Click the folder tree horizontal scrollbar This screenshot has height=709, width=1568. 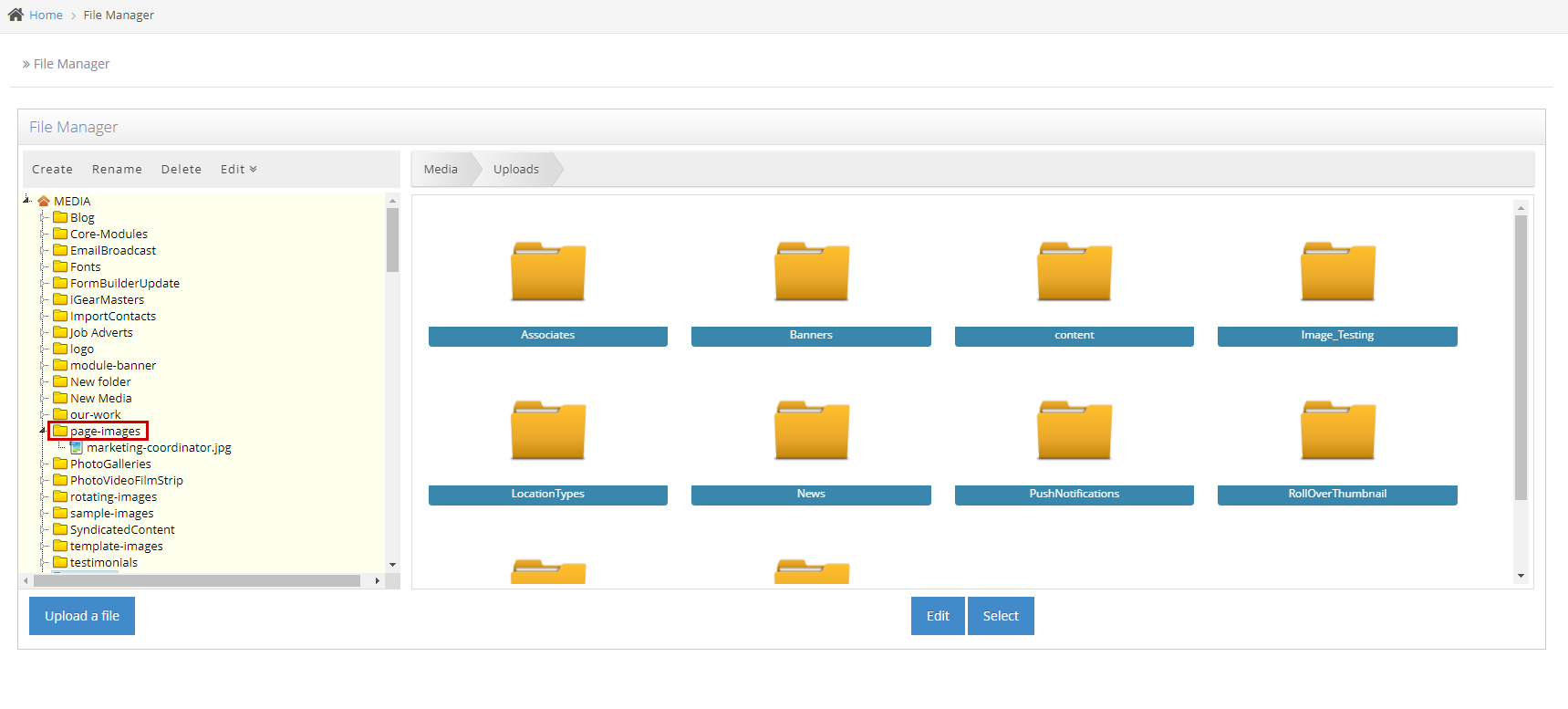196,581
